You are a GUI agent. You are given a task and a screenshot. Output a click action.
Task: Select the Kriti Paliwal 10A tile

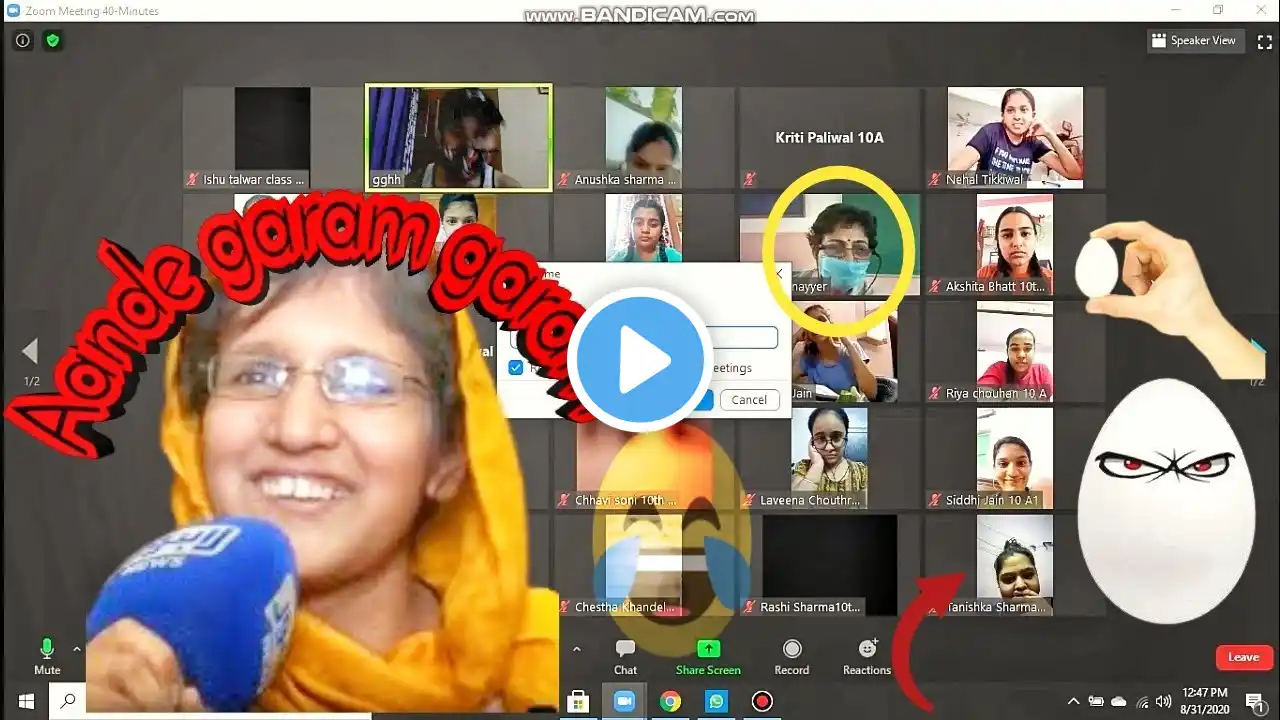point(829,137)
